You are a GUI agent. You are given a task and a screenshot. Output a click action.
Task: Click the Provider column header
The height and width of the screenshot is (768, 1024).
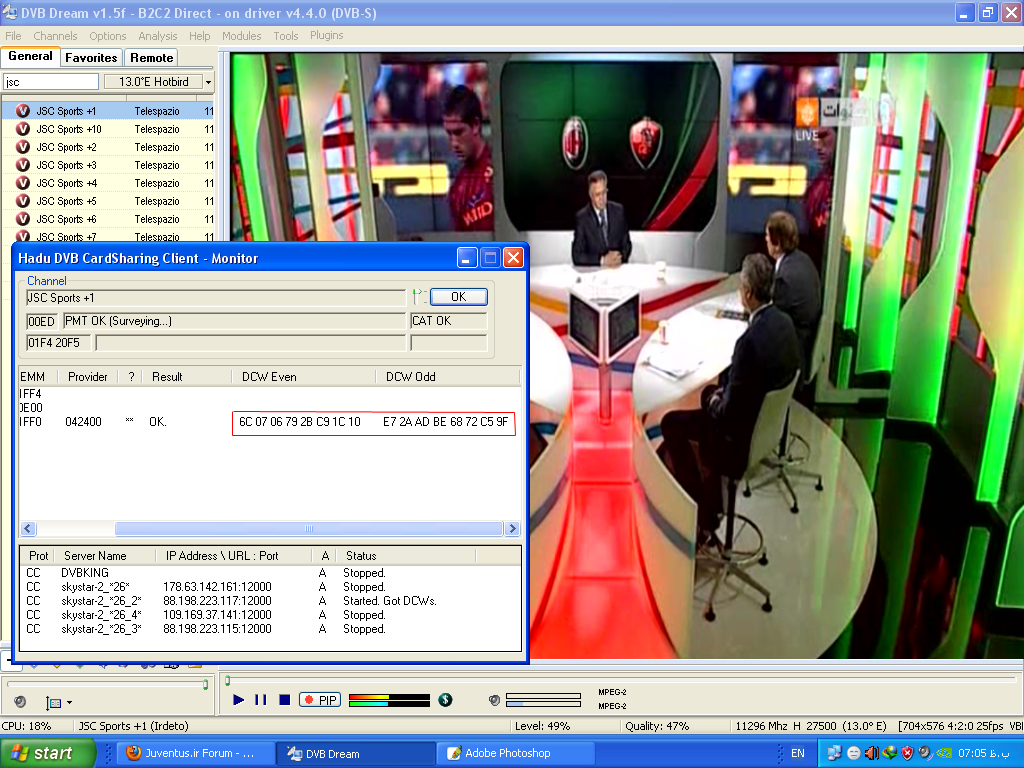[x=88, y=377]
